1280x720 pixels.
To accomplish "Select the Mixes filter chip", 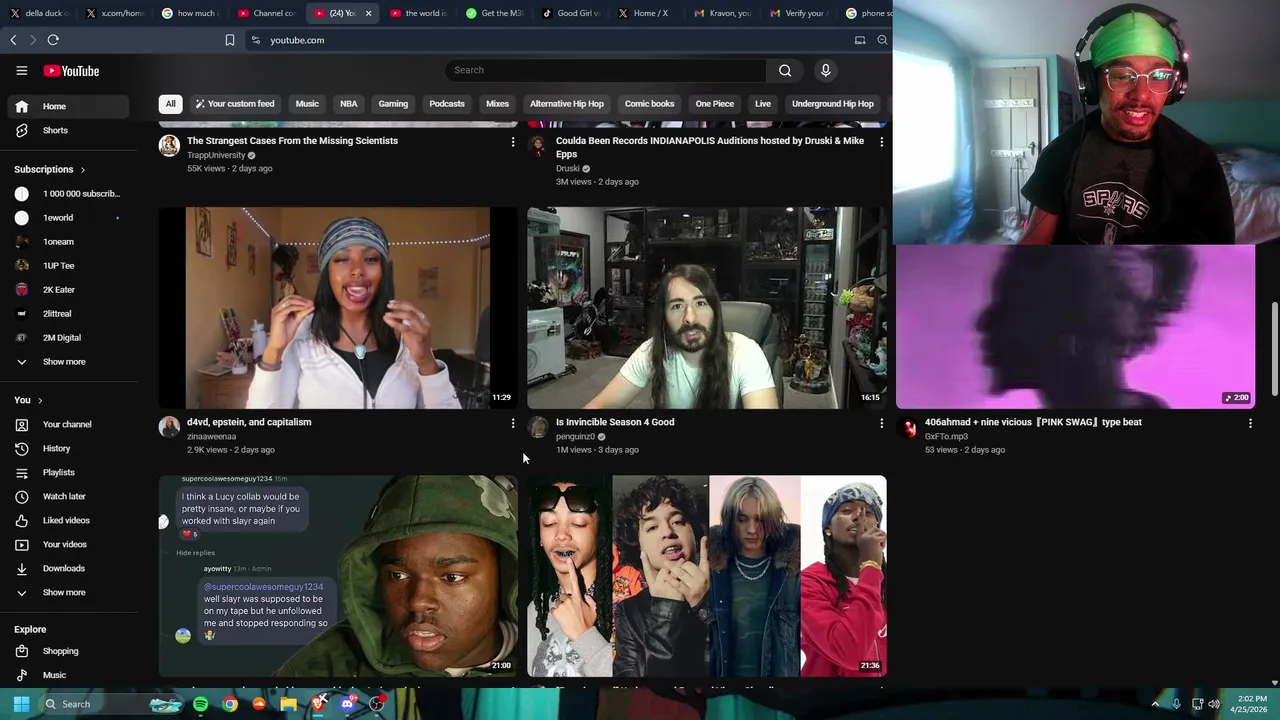I will coord(497,104).
